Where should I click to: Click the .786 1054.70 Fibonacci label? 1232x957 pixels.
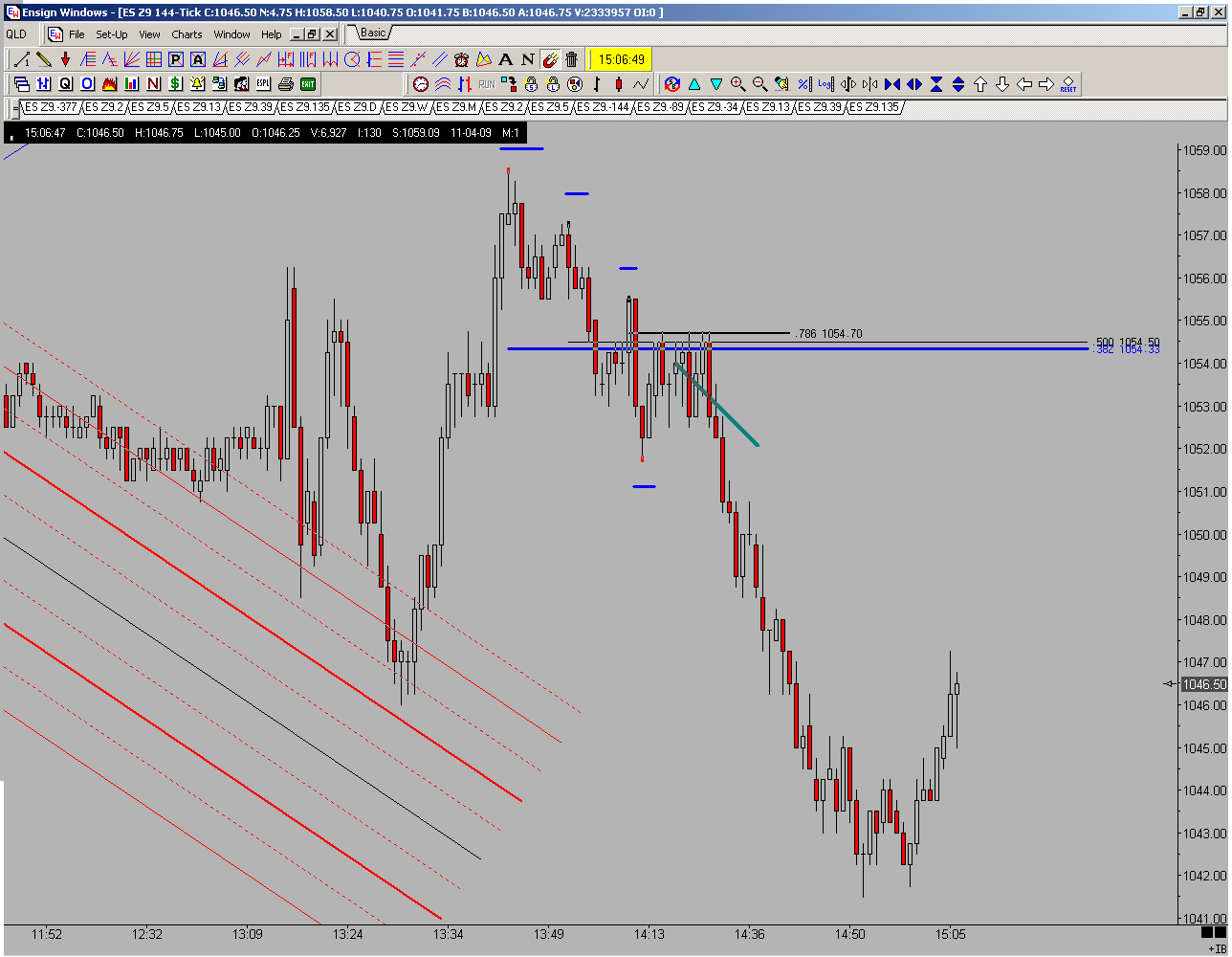tap(828, 334)
